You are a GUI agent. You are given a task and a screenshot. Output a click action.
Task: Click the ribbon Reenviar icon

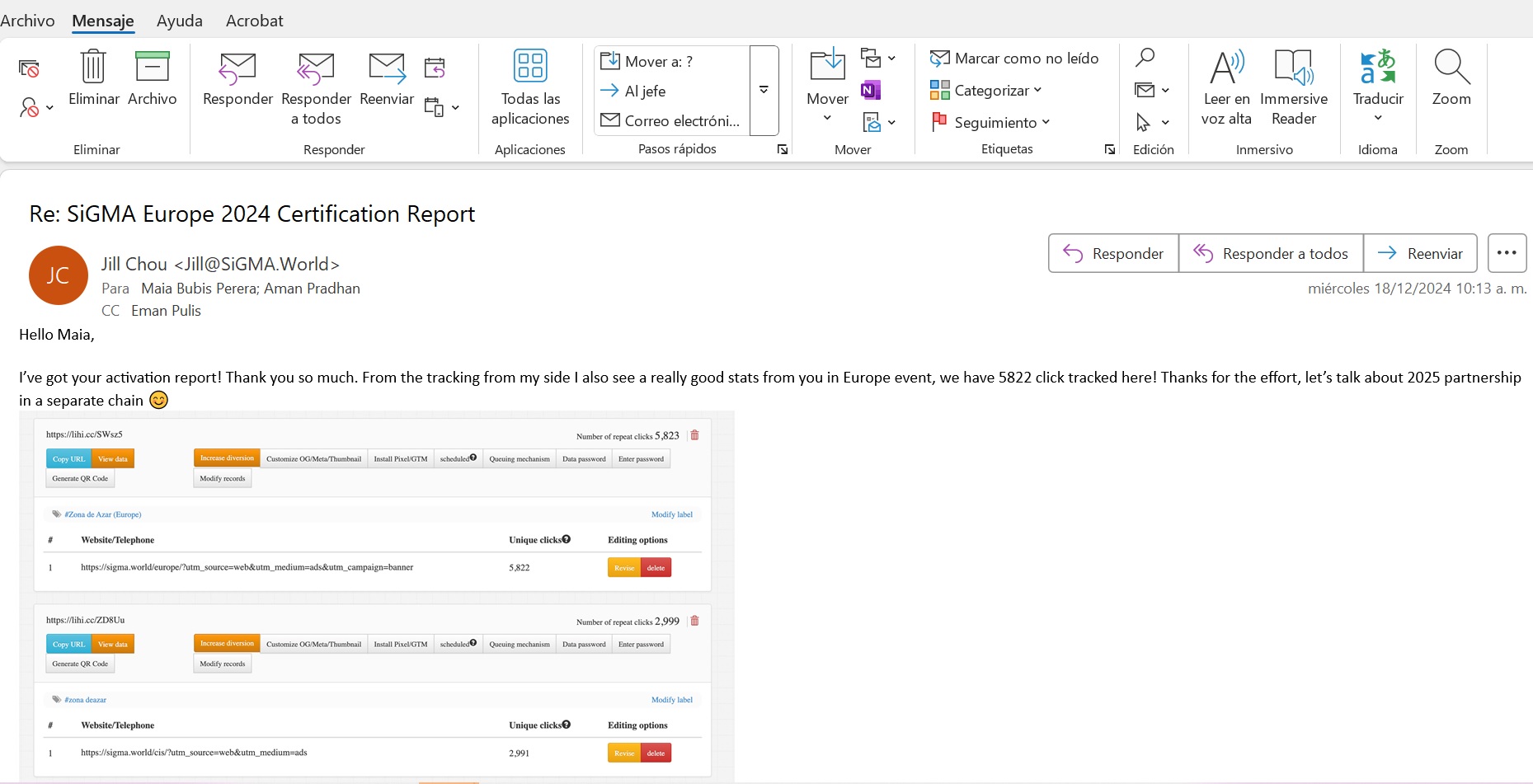(x=387, y=68)
